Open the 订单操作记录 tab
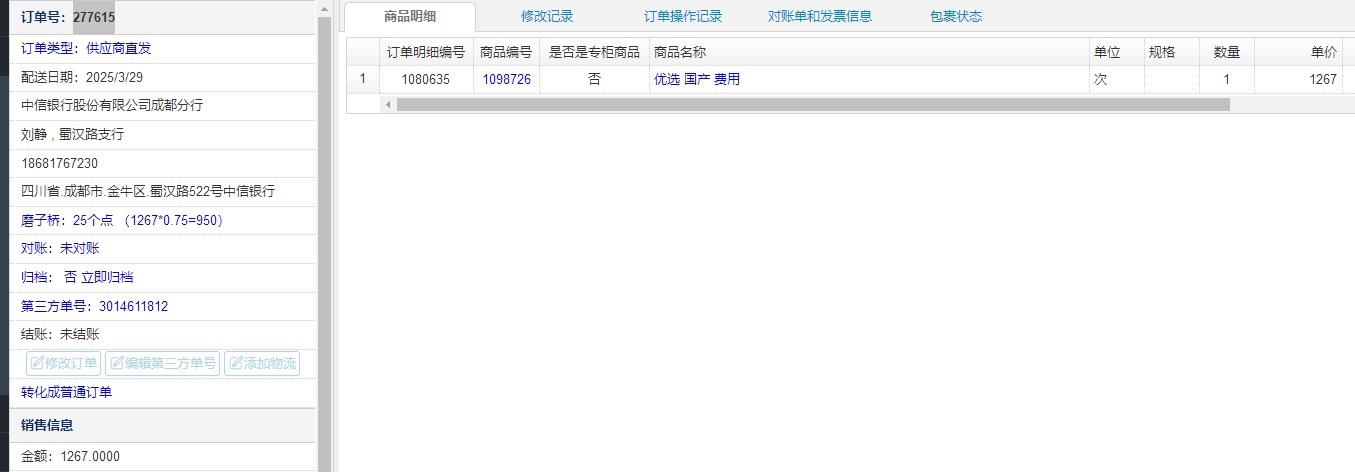 click(683, 17)
